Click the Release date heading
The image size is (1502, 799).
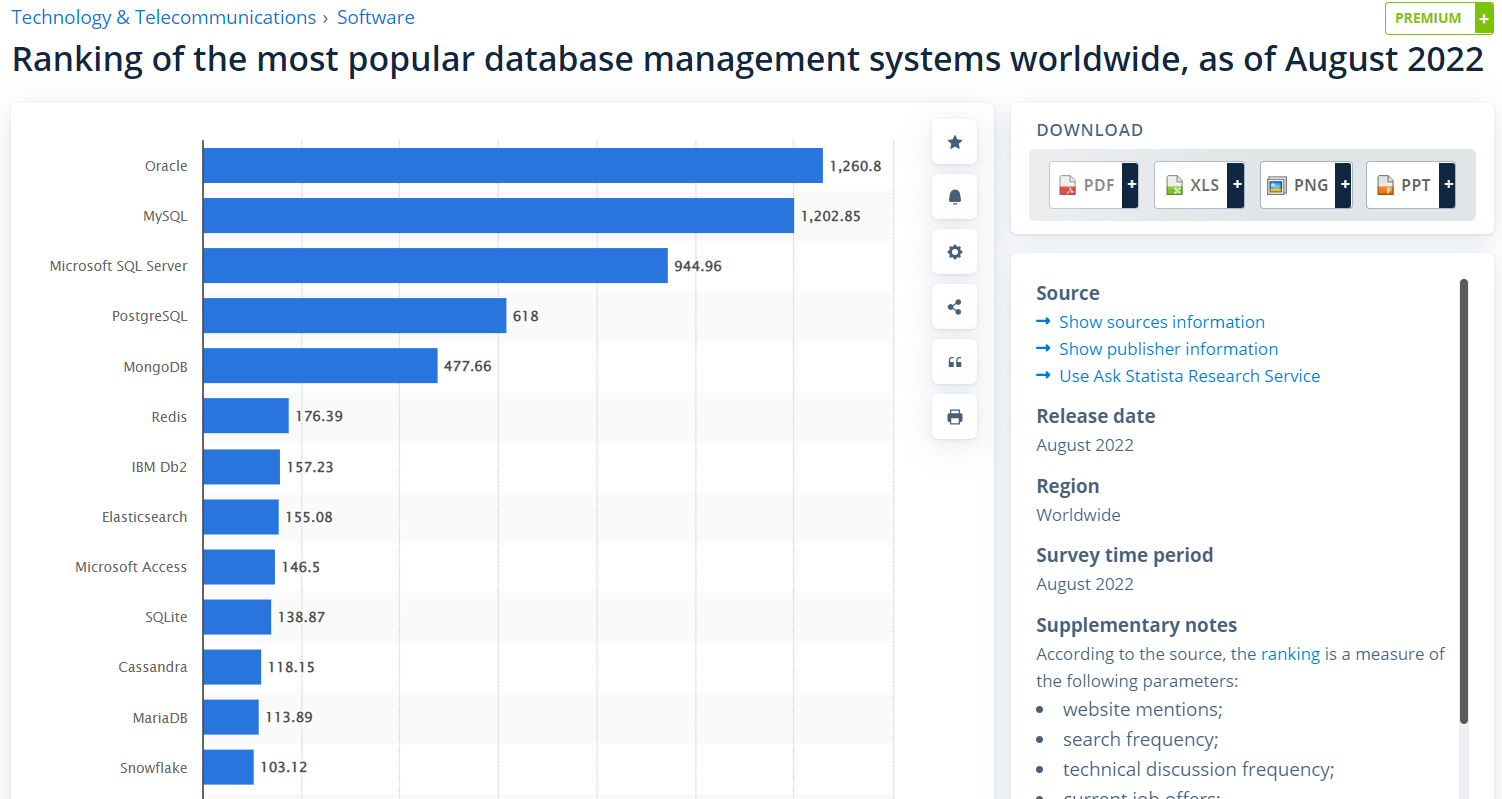[x=1095, y=416]
